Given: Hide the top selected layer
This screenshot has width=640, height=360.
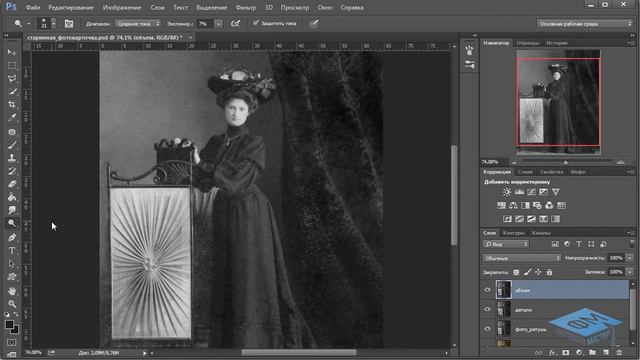Looking at the screenshot, I should click(x=487, y=290).
